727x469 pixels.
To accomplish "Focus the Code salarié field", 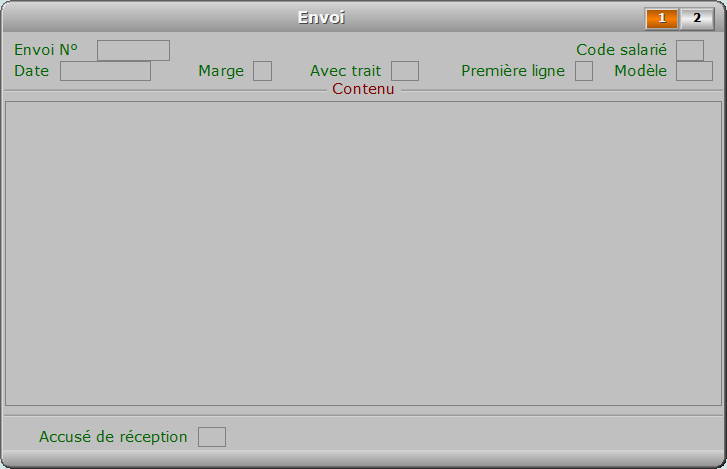I will (x=690, y=51).
